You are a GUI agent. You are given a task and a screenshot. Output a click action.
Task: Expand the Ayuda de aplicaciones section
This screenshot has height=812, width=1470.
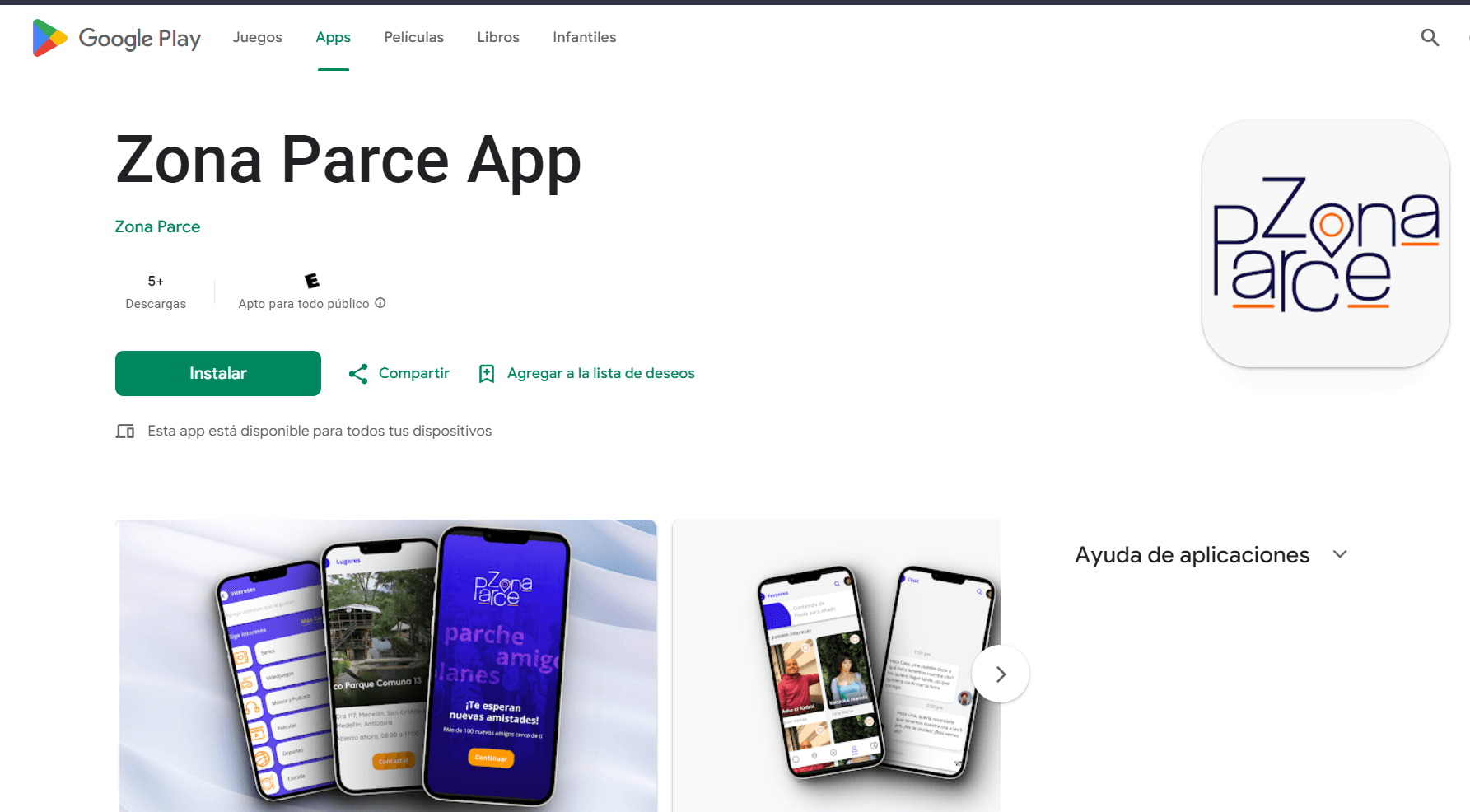(x=1340, y=554)
